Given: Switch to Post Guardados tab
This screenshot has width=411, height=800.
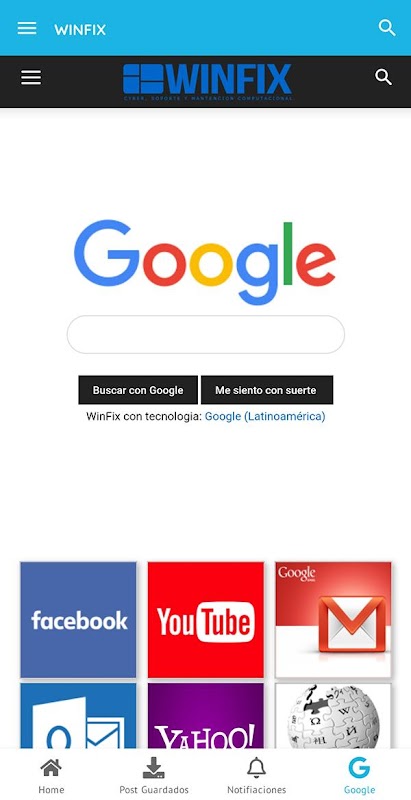Looking at the screenshot, I should click(x=153, y=776).
